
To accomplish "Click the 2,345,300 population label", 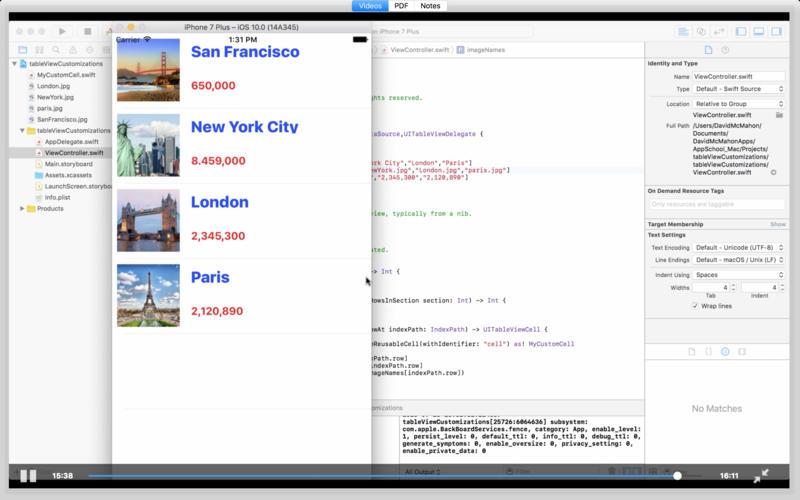I will [218, 236].
